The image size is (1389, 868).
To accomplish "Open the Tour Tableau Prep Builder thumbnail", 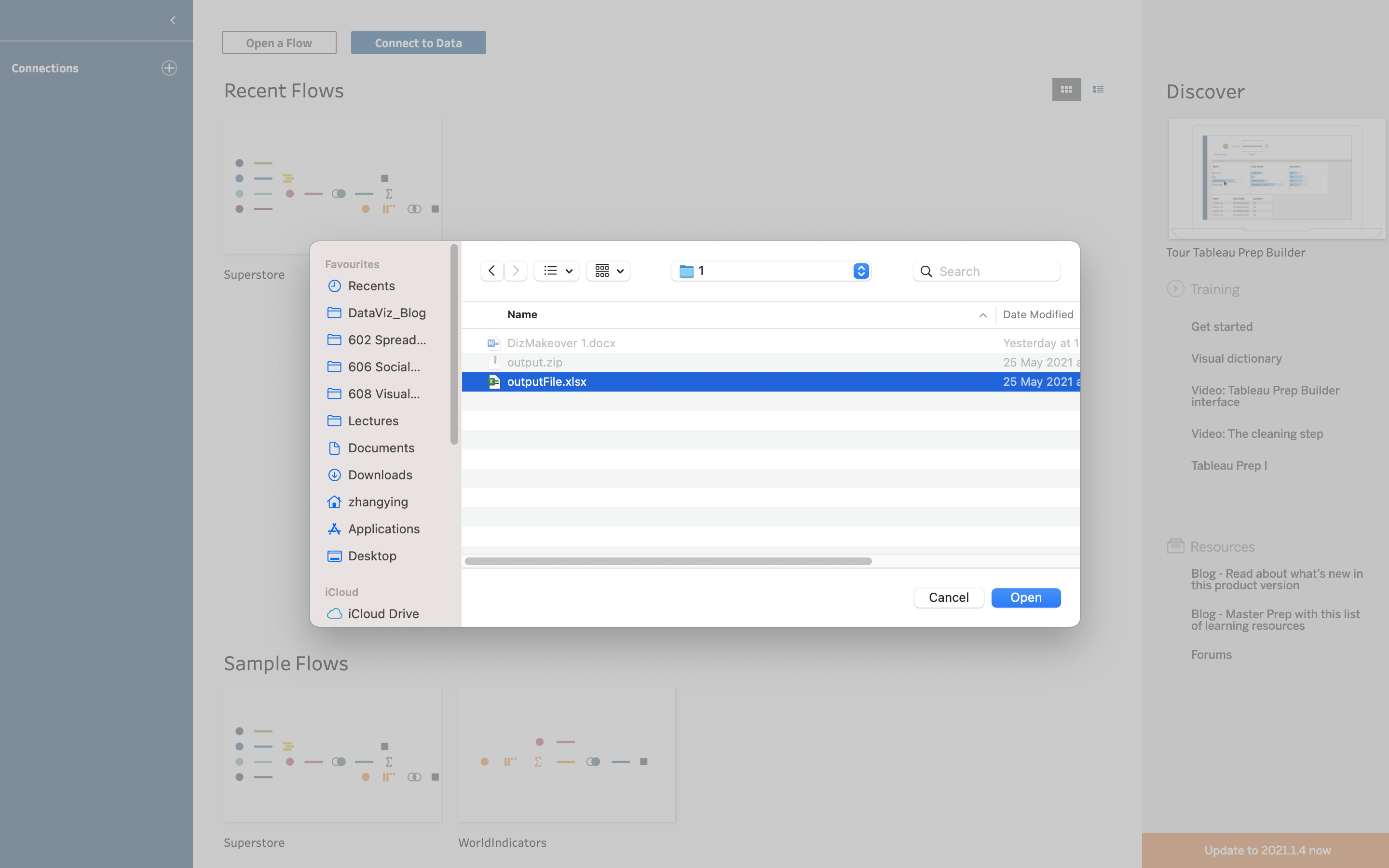I will point(1277,178).
